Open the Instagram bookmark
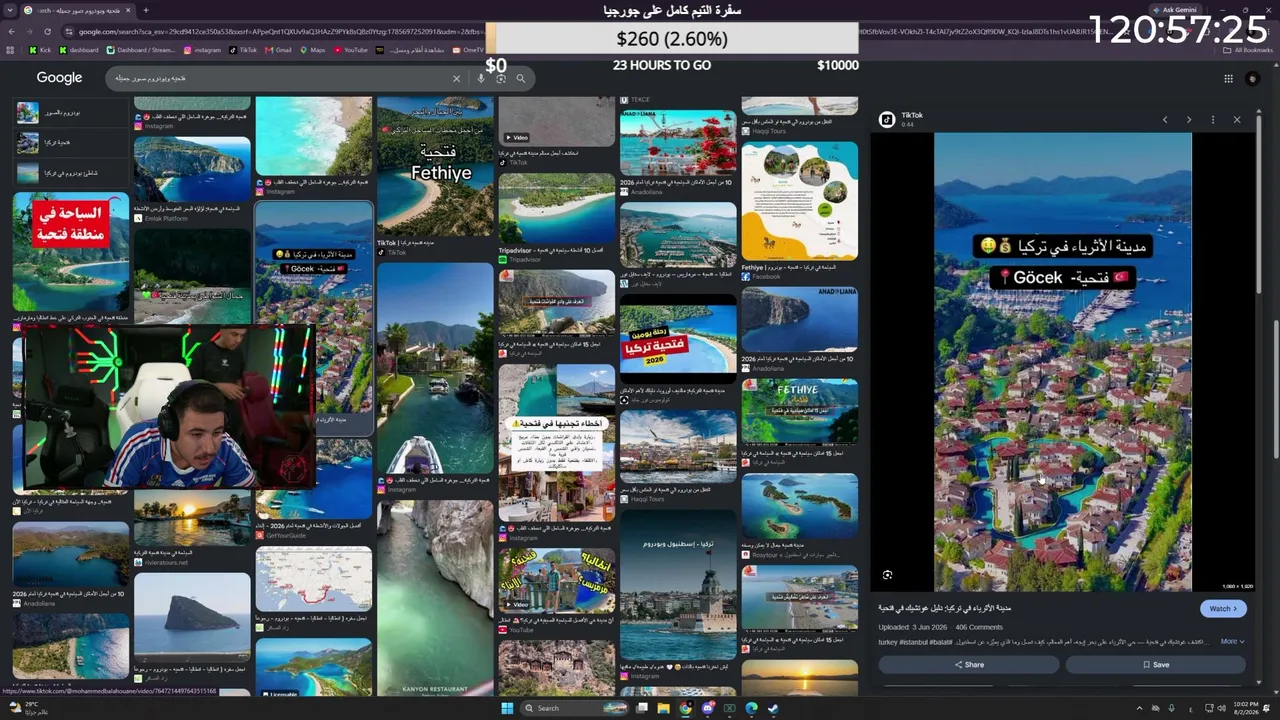1280x720 pixels. point(202,50)
